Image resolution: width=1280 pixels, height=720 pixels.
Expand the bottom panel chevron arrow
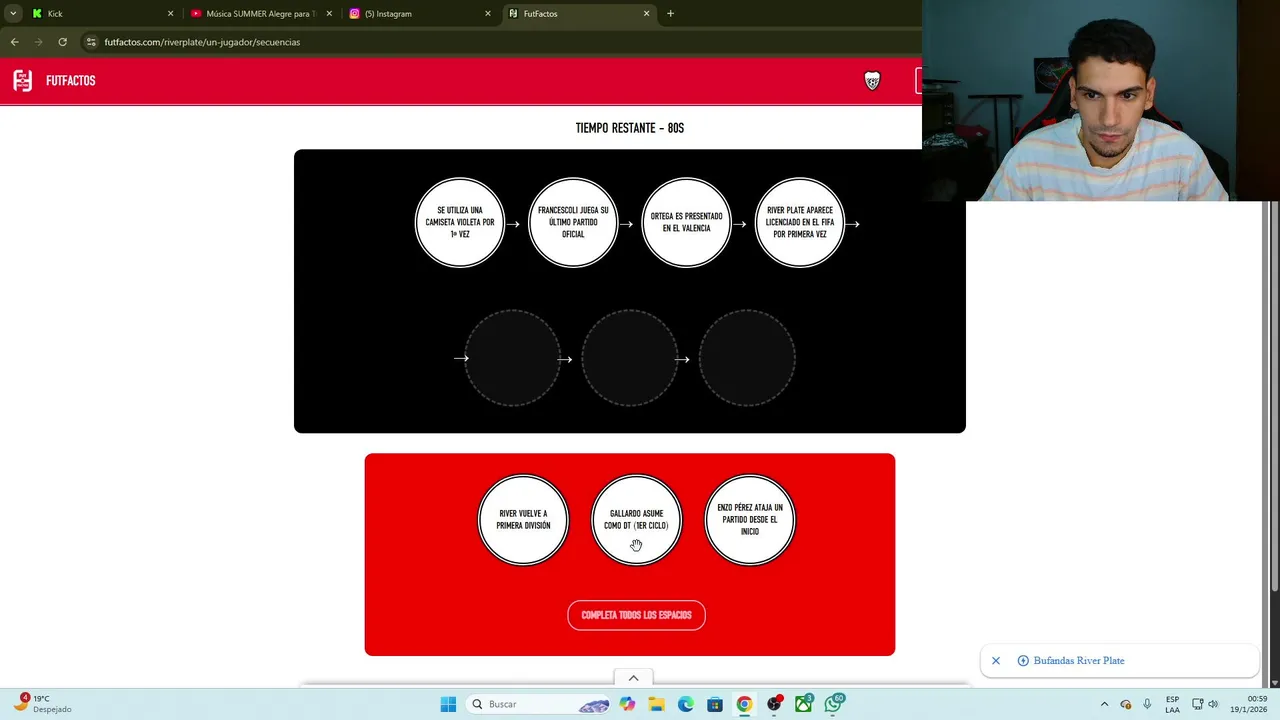point(633,678)
